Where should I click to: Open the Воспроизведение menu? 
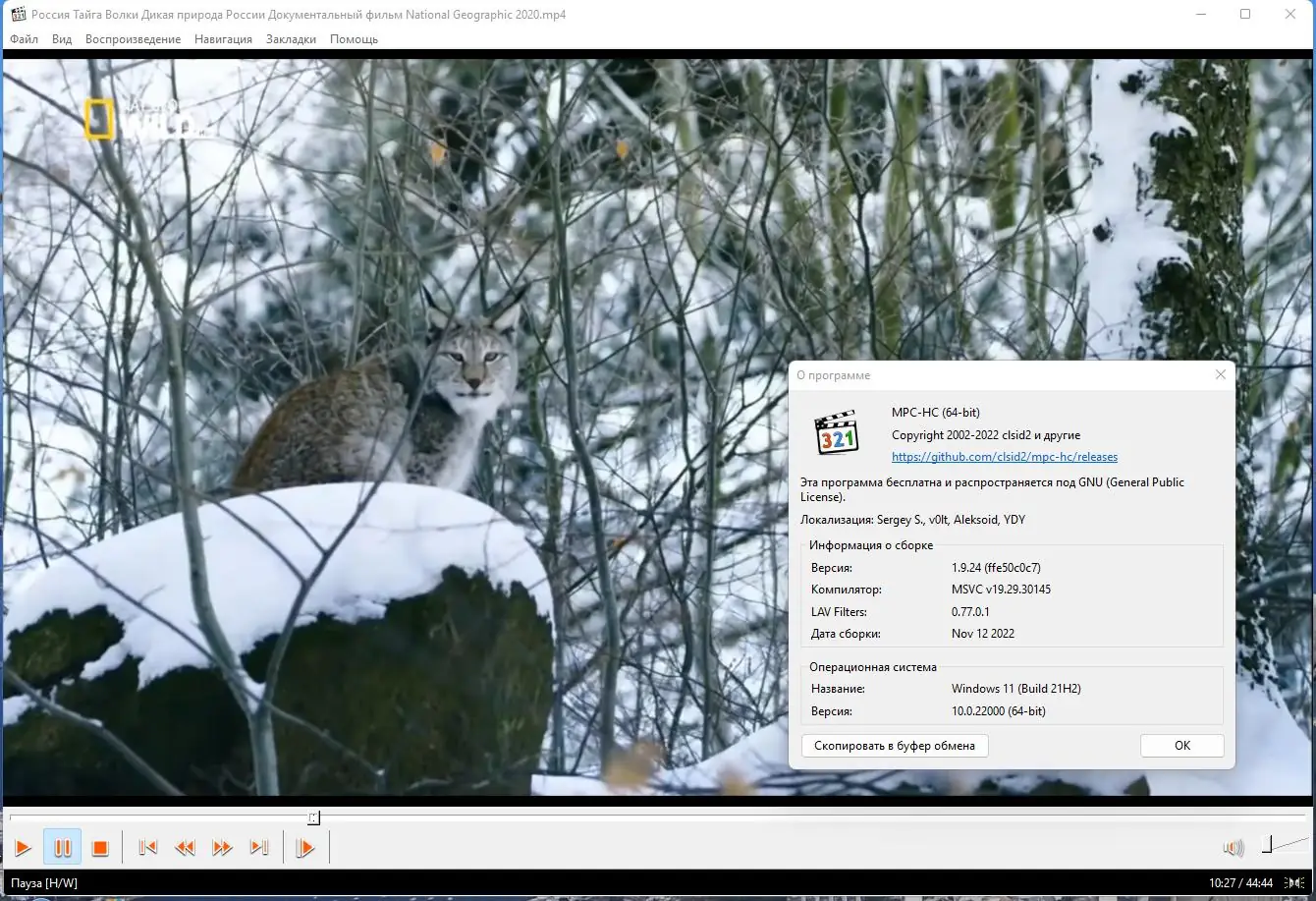(134, 39)
